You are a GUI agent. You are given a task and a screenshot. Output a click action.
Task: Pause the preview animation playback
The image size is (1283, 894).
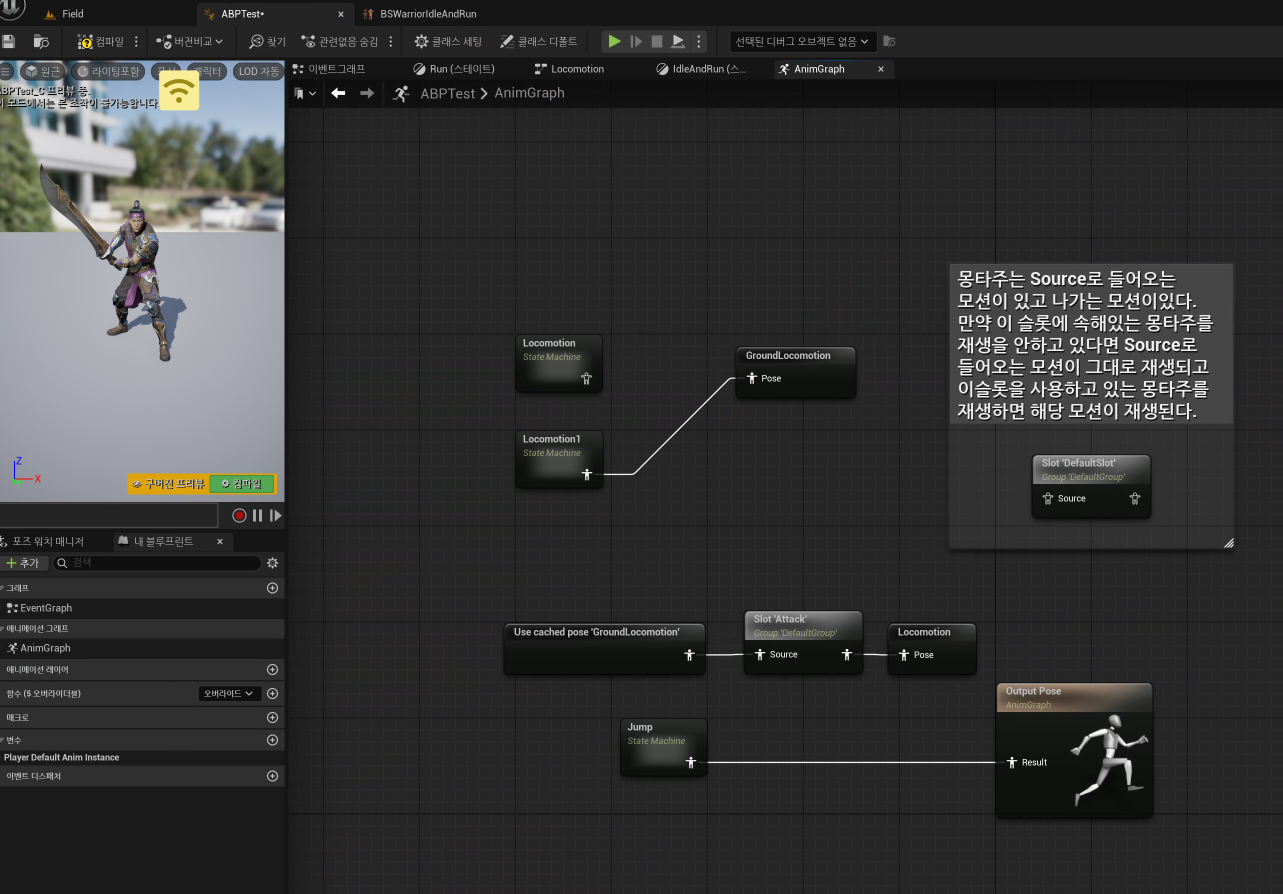[x=257, y=516]
